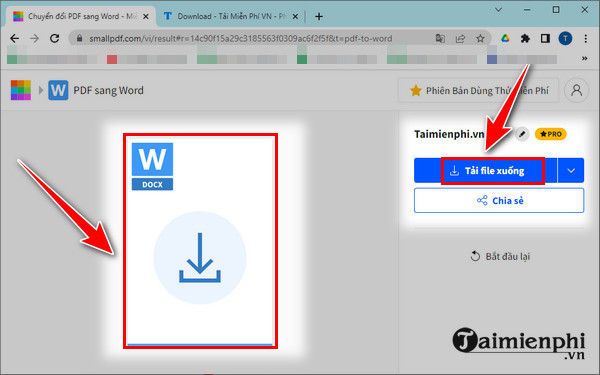Screen dimensions: 600x375
Task: Open the Chrome profile avatar T
Action: (x=565, y=38)
